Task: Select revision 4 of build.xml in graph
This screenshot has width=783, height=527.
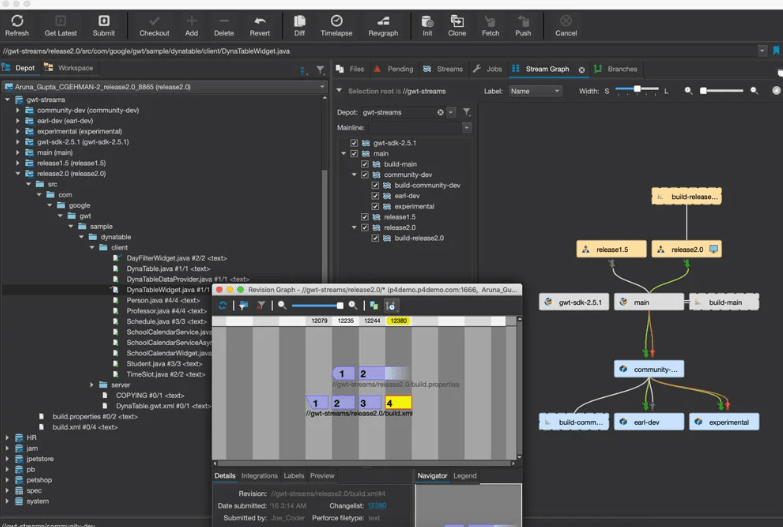Action: click(398, 403)
